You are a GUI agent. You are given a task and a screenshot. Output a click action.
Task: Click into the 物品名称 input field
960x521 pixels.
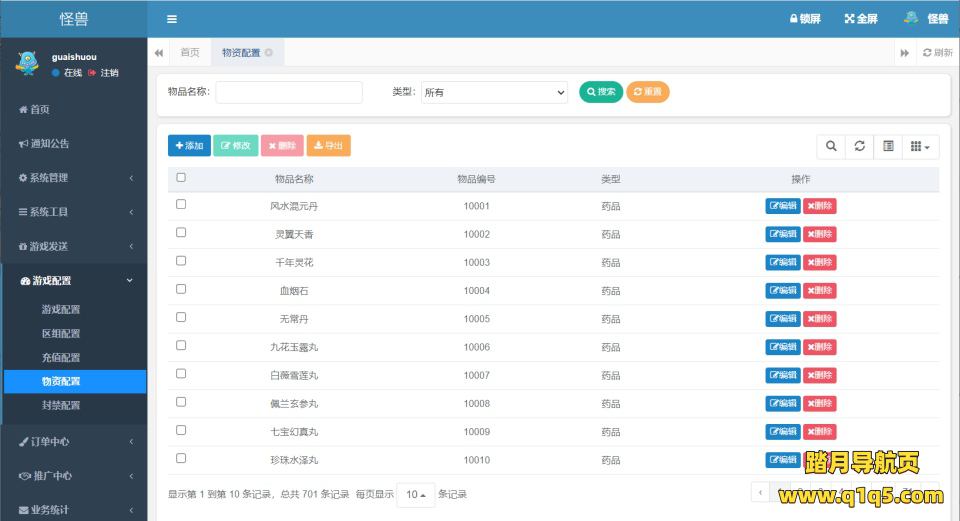(289, 92)
